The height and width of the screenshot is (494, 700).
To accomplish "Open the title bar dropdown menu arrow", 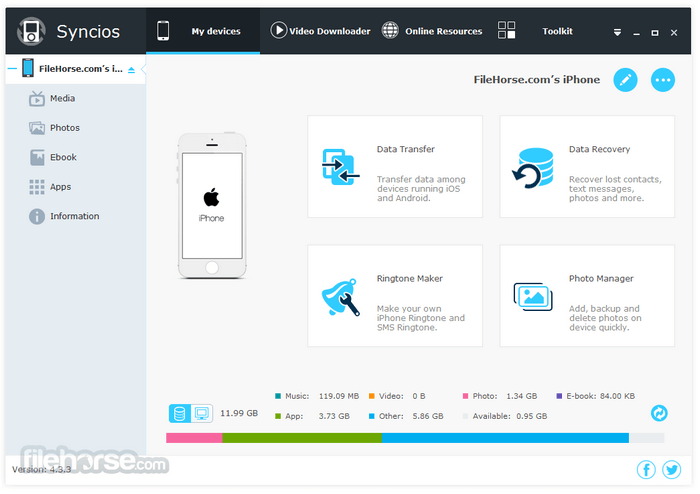I will [x=617, y=33].
